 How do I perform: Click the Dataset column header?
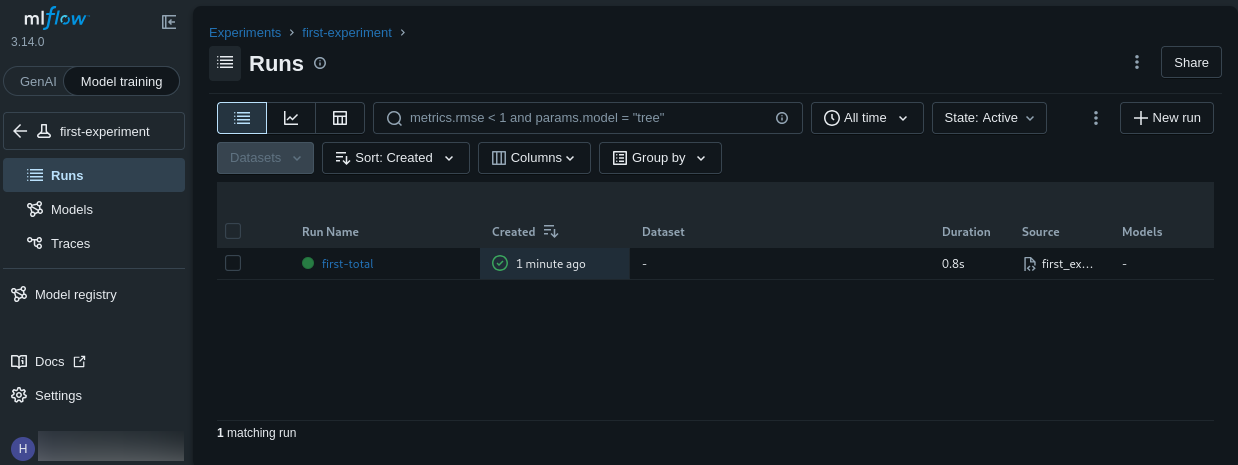[x=663, y=231]
